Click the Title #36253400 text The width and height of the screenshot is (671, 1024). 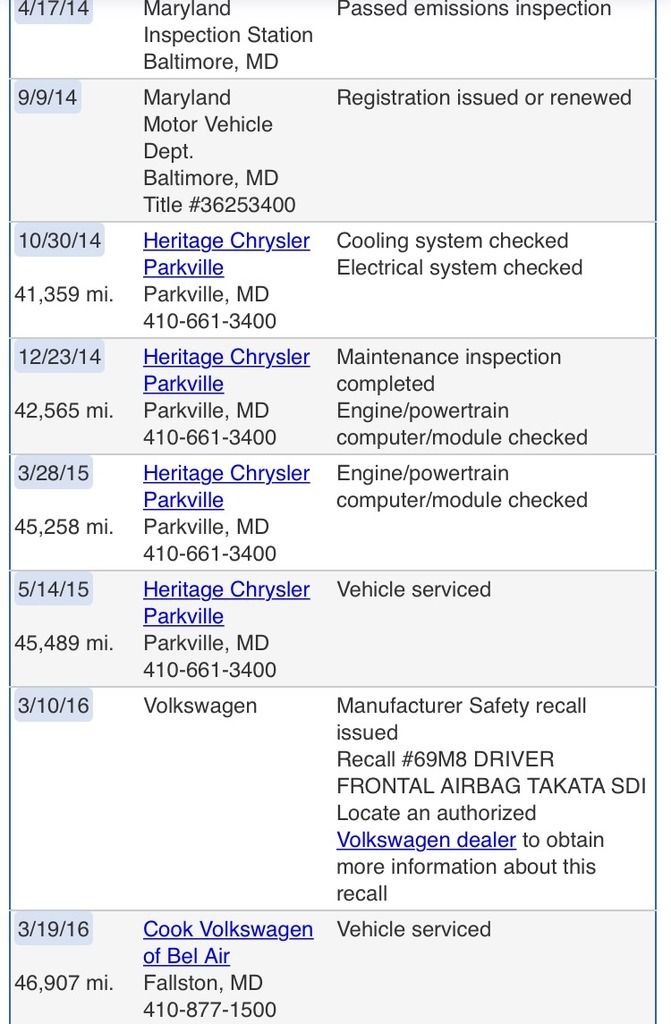pos(219,205)
